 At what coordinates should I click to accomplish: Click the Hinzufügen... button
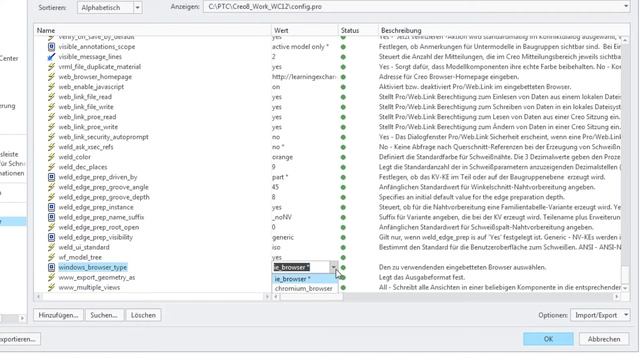point(58,315)
